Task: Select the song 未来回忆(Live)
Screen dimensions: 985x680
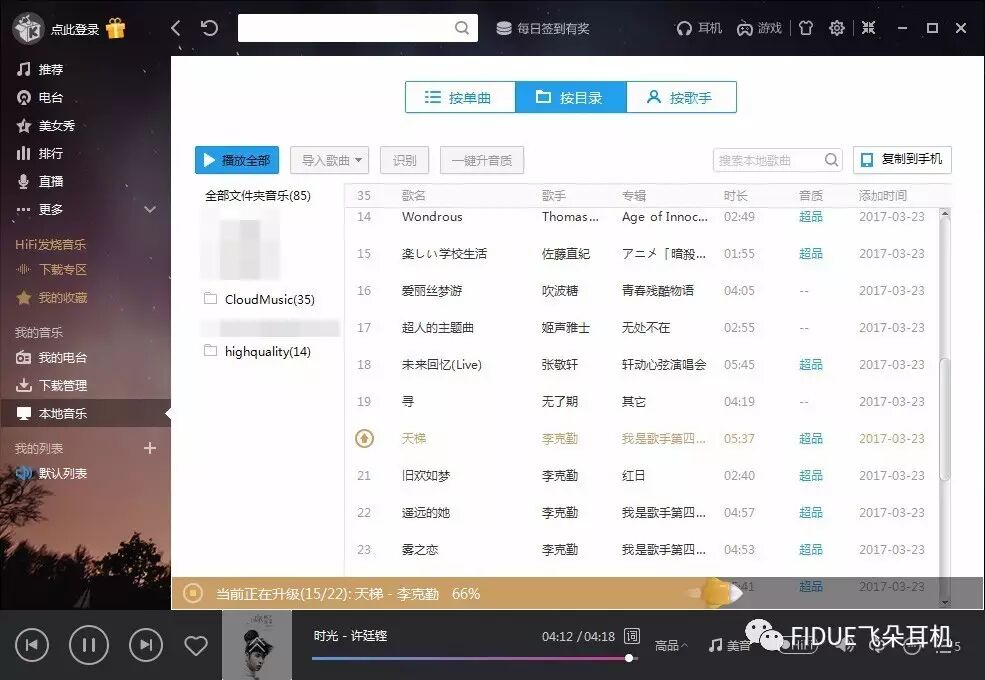Action: 442,365
